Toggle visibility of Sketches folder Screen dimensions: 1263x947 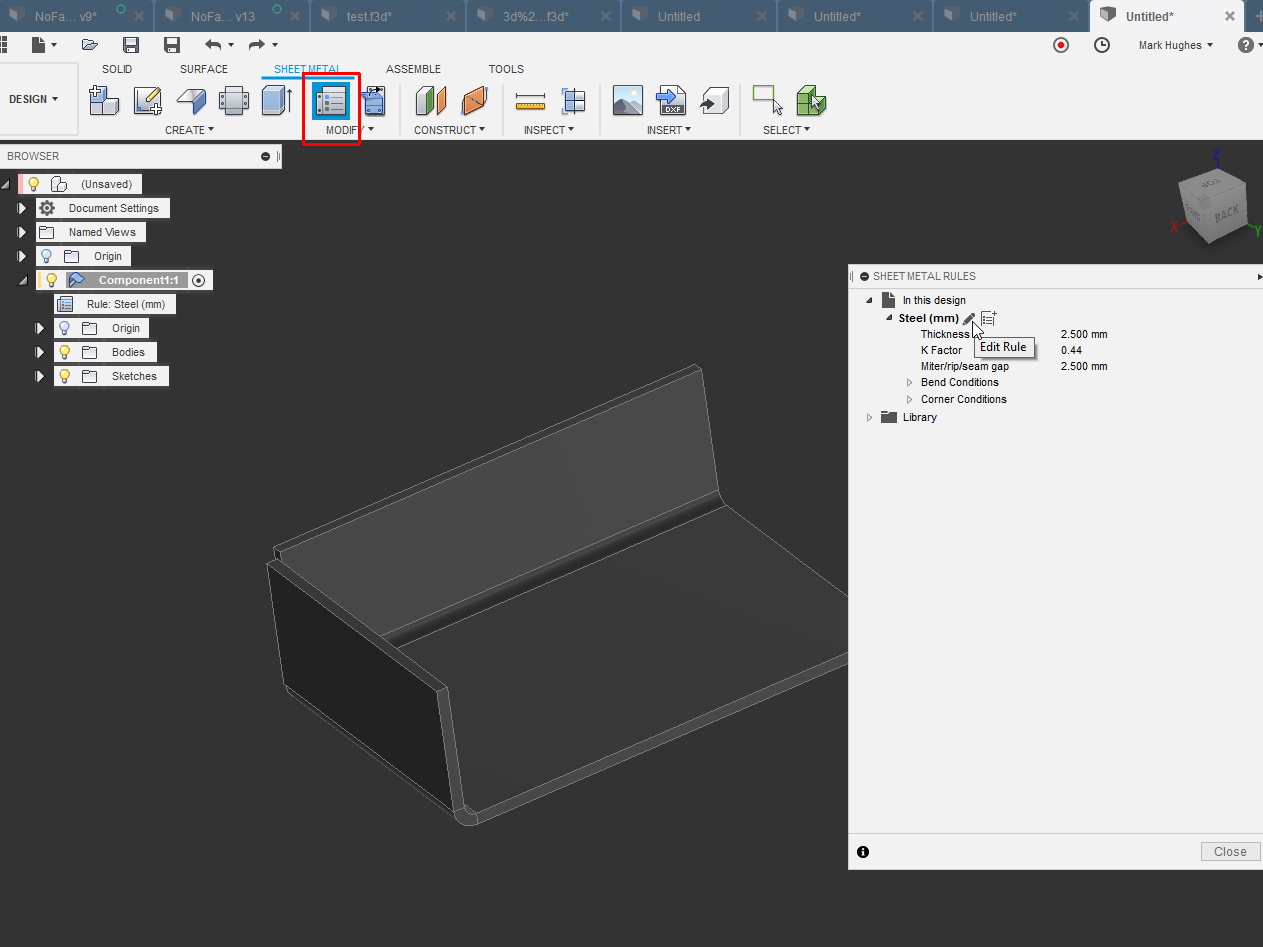point(65,376)
